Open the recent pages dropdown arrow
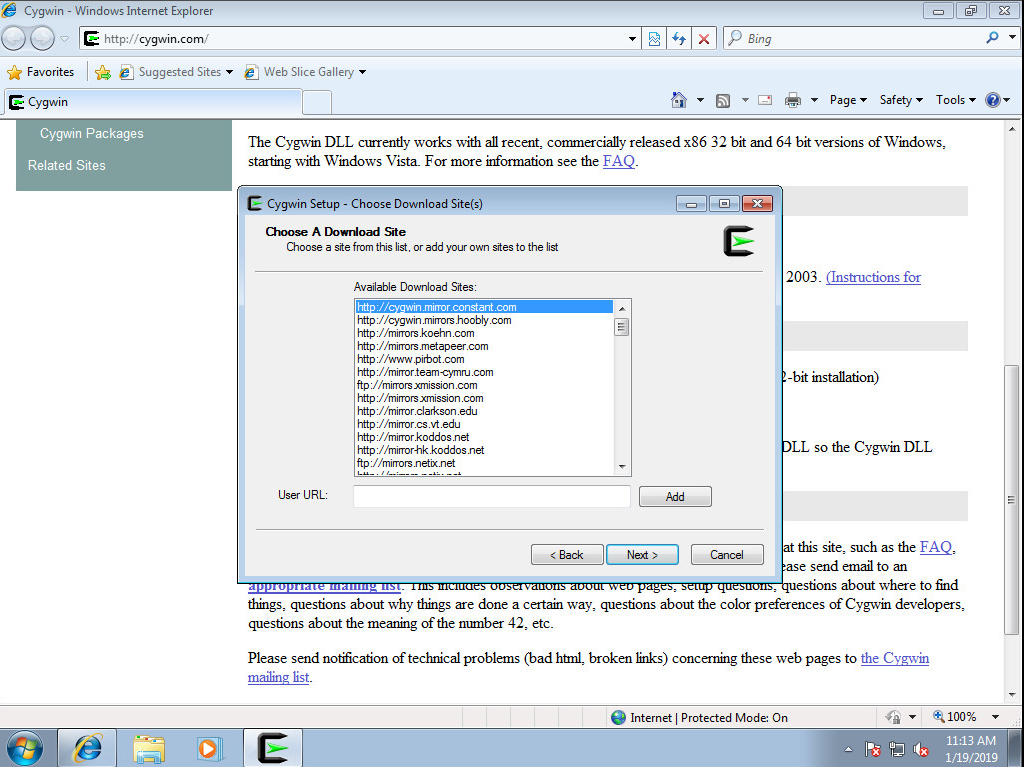 tap(64, 39)
